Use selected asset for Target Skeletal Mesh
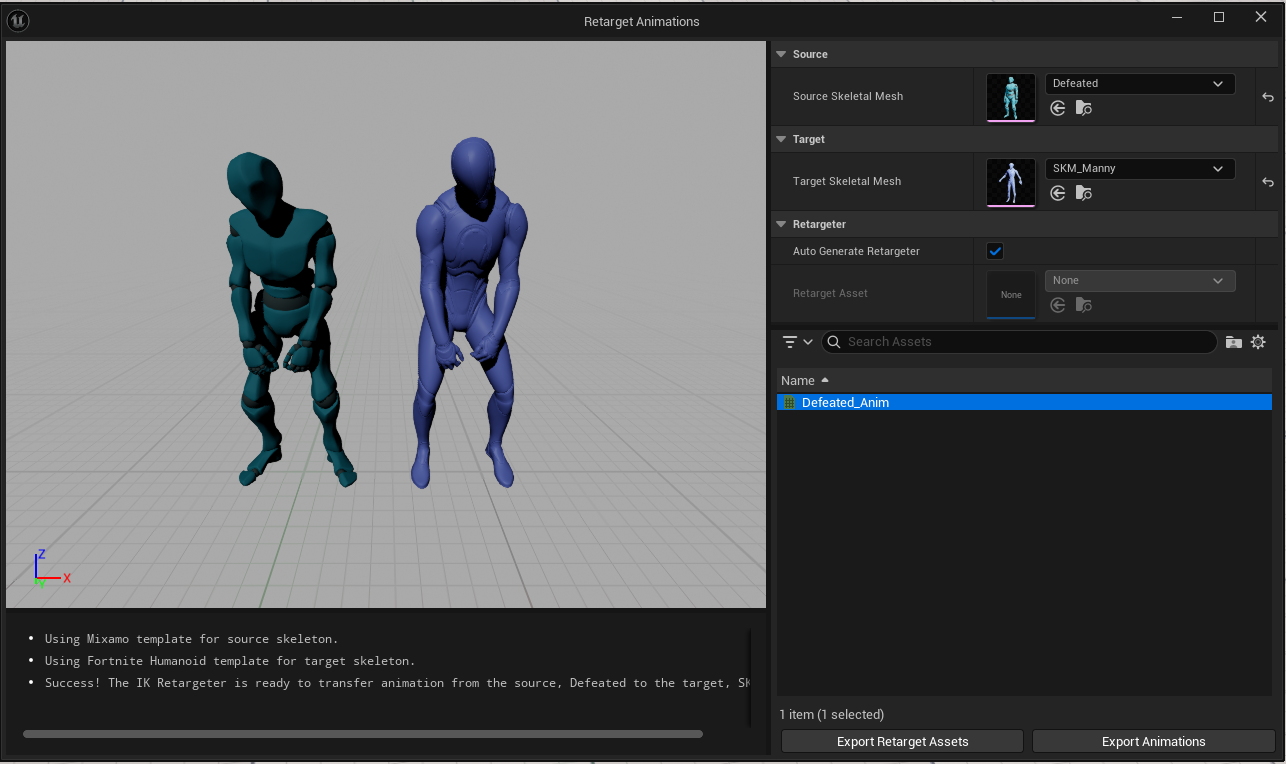 coord(1058,193)
